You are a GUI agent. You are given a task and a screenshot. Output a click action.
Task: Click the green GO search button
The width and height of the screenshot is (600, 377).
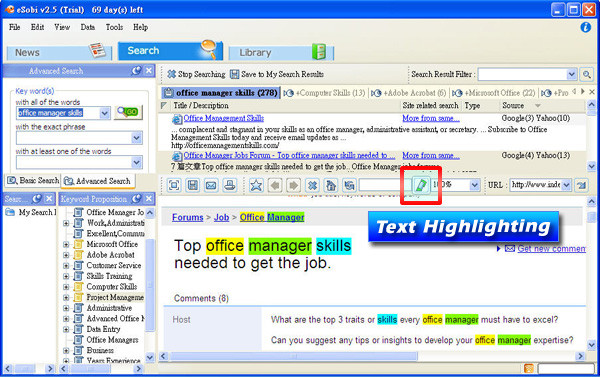[x=128, y=112]
